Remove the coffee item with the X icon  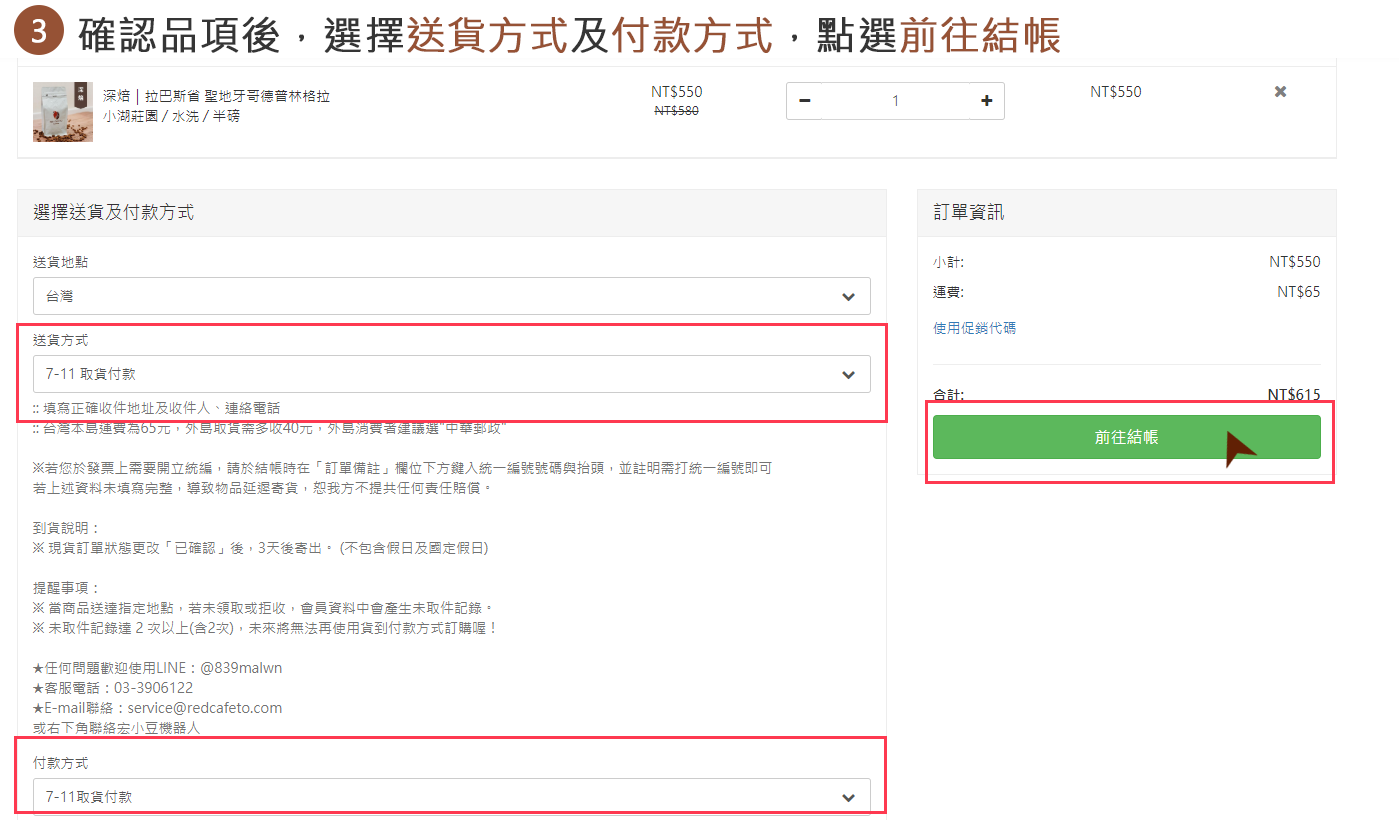pos(1280,92)
